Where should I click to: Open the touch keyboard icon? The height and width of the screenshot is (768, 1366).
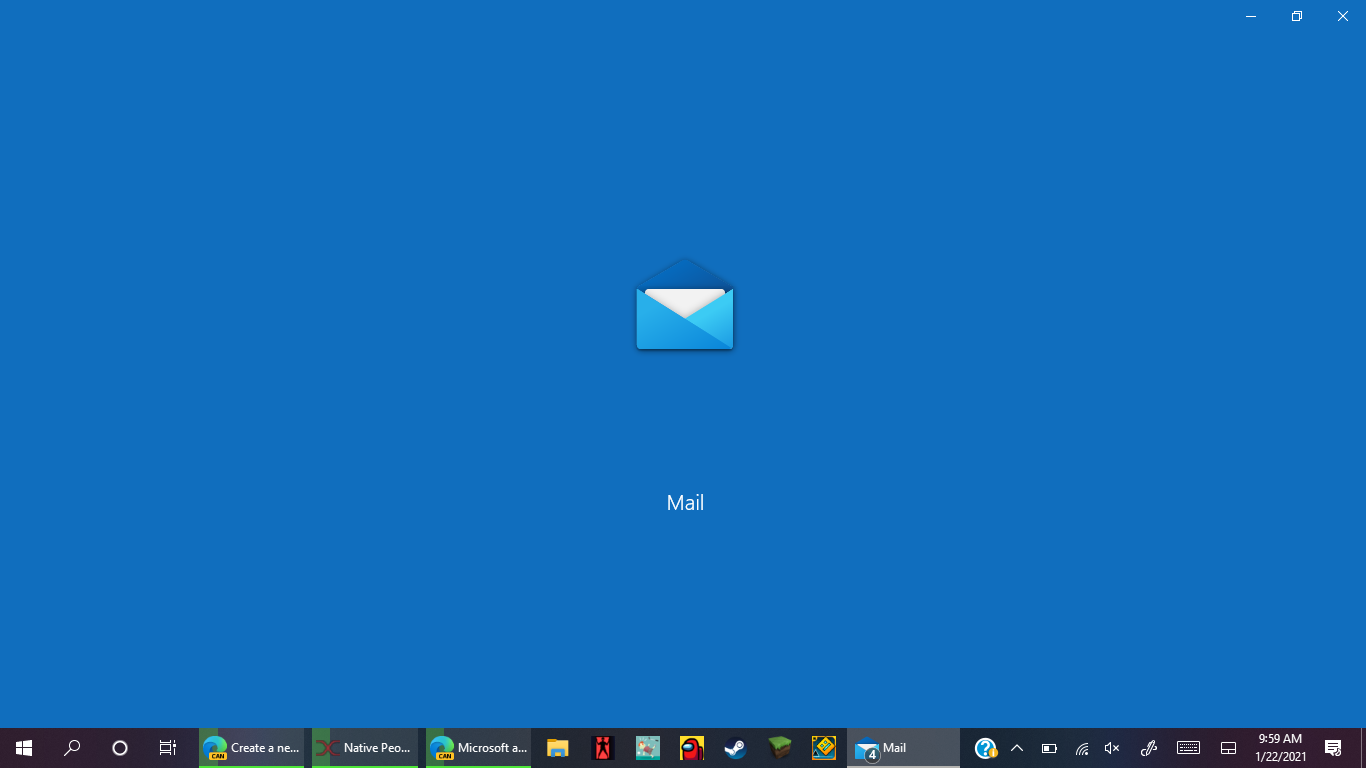click(x=1188, y=748)
